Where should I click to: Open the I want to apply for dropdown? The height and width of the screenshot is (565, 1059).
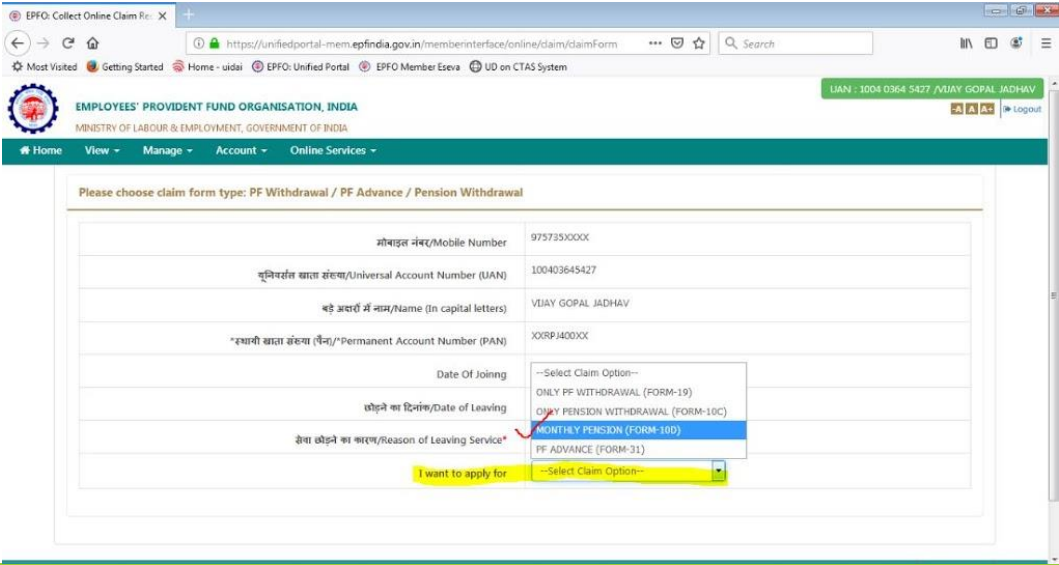628,471
